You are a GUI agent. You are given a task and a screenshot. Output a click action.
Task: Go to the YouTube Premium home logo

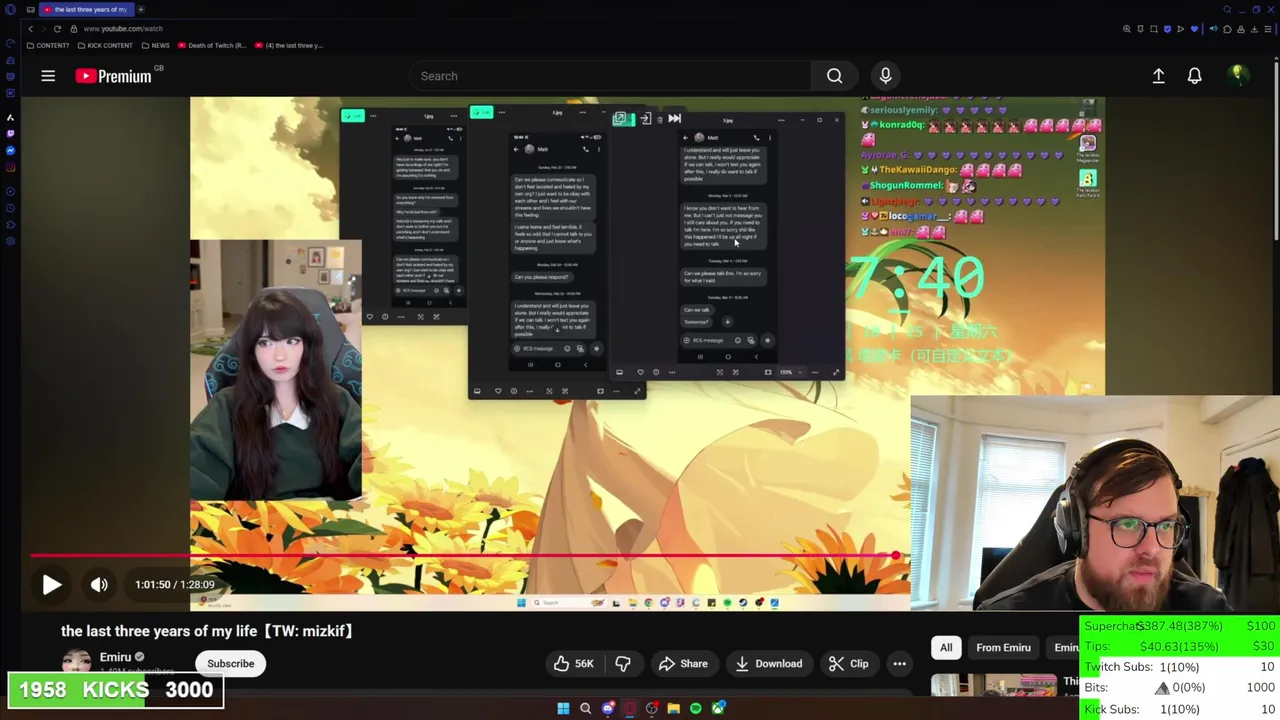113,76
